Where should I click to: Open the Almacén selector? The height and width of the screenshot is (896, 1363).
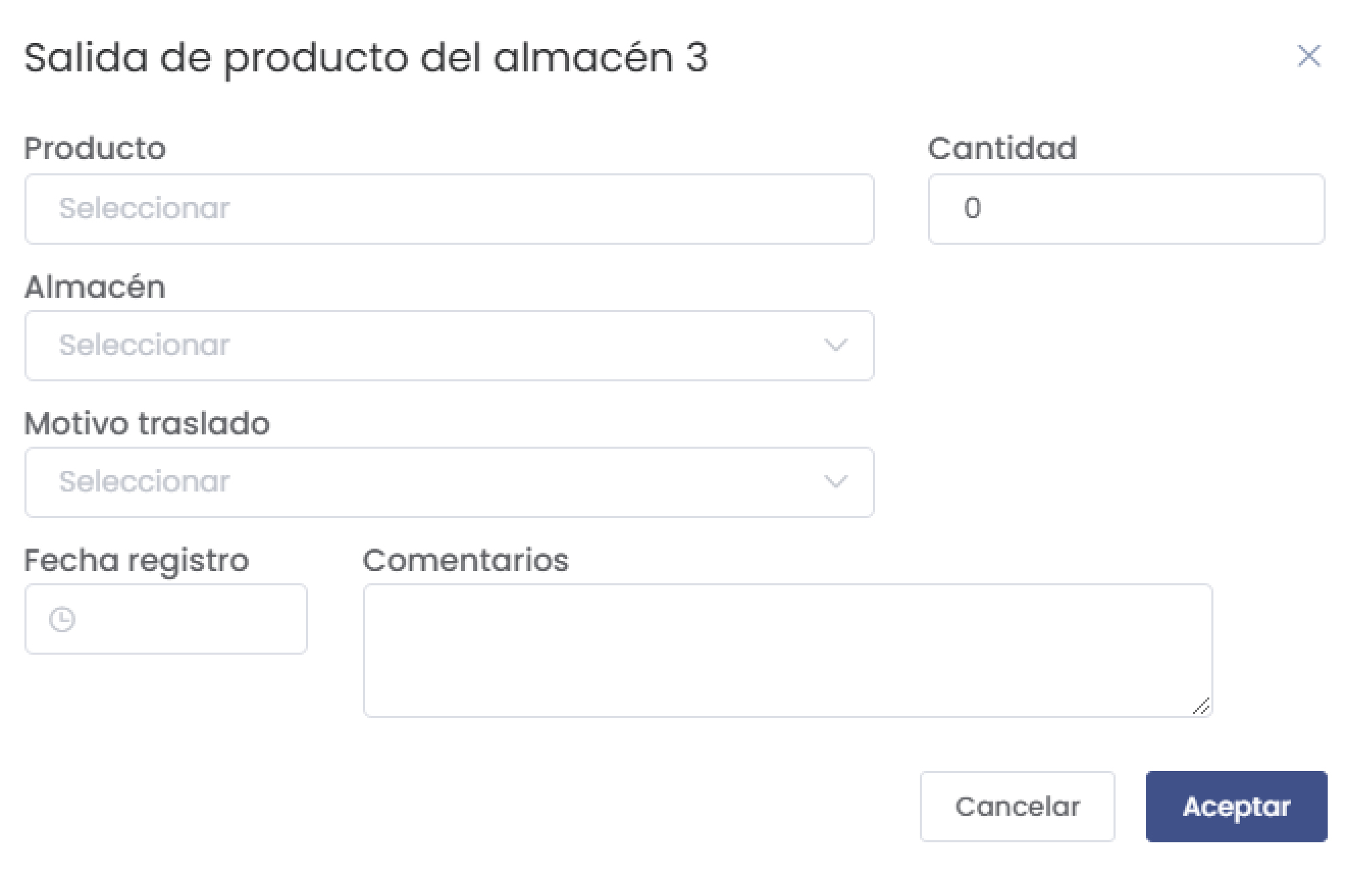pyautogui.click(x=449, y=346)
